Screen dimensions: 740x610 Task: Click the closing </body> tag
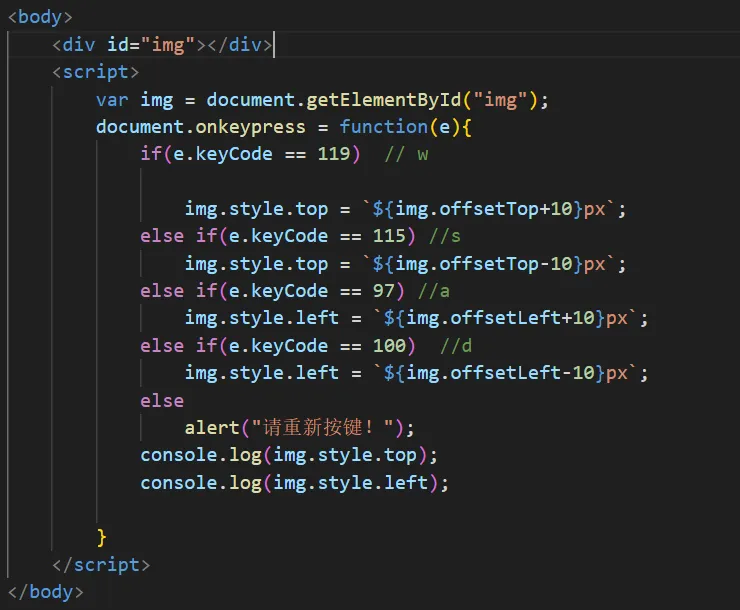45,592
